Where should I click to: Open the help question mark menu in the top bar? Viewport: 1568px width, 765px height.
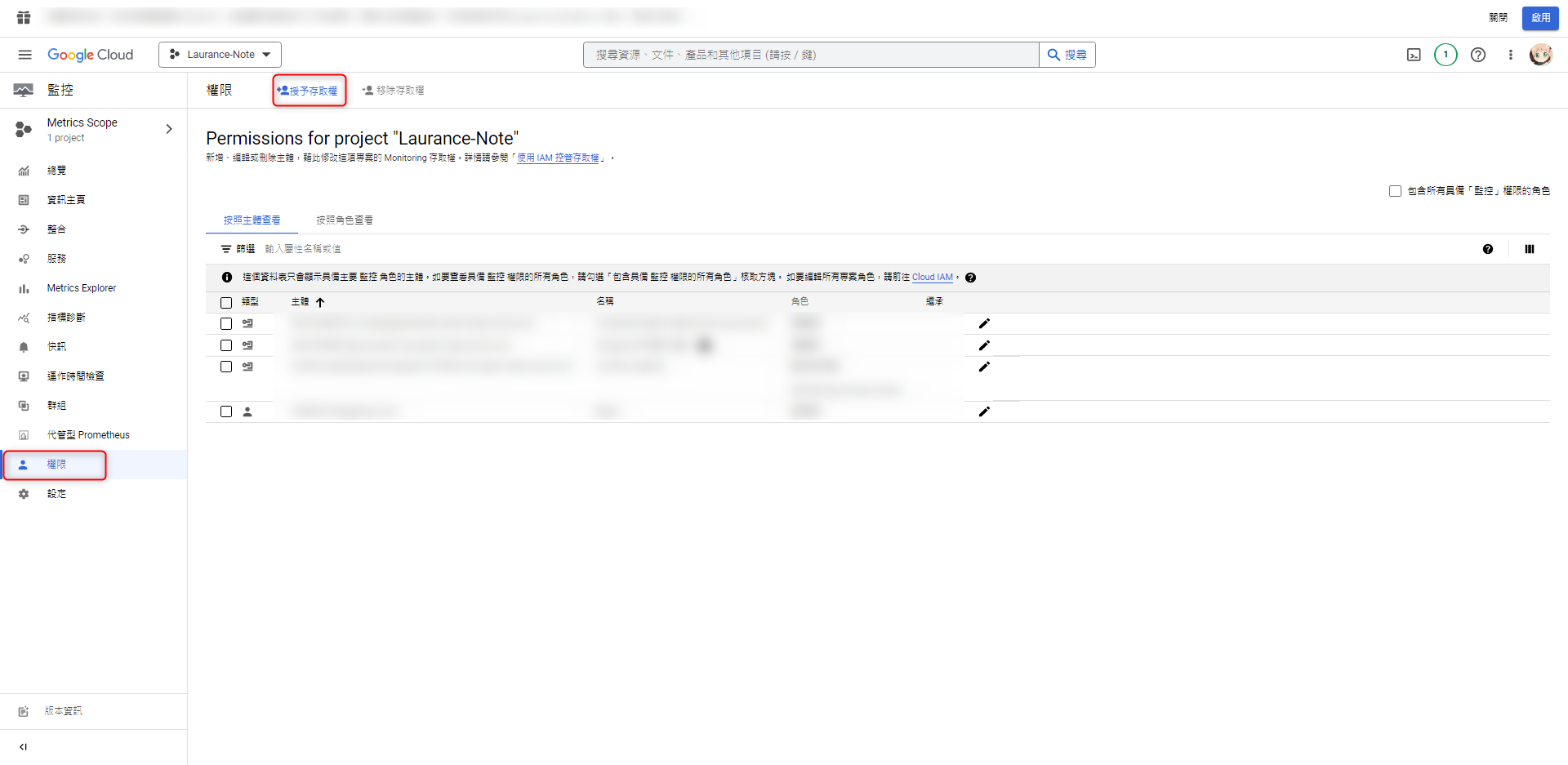coord(1478,55)
